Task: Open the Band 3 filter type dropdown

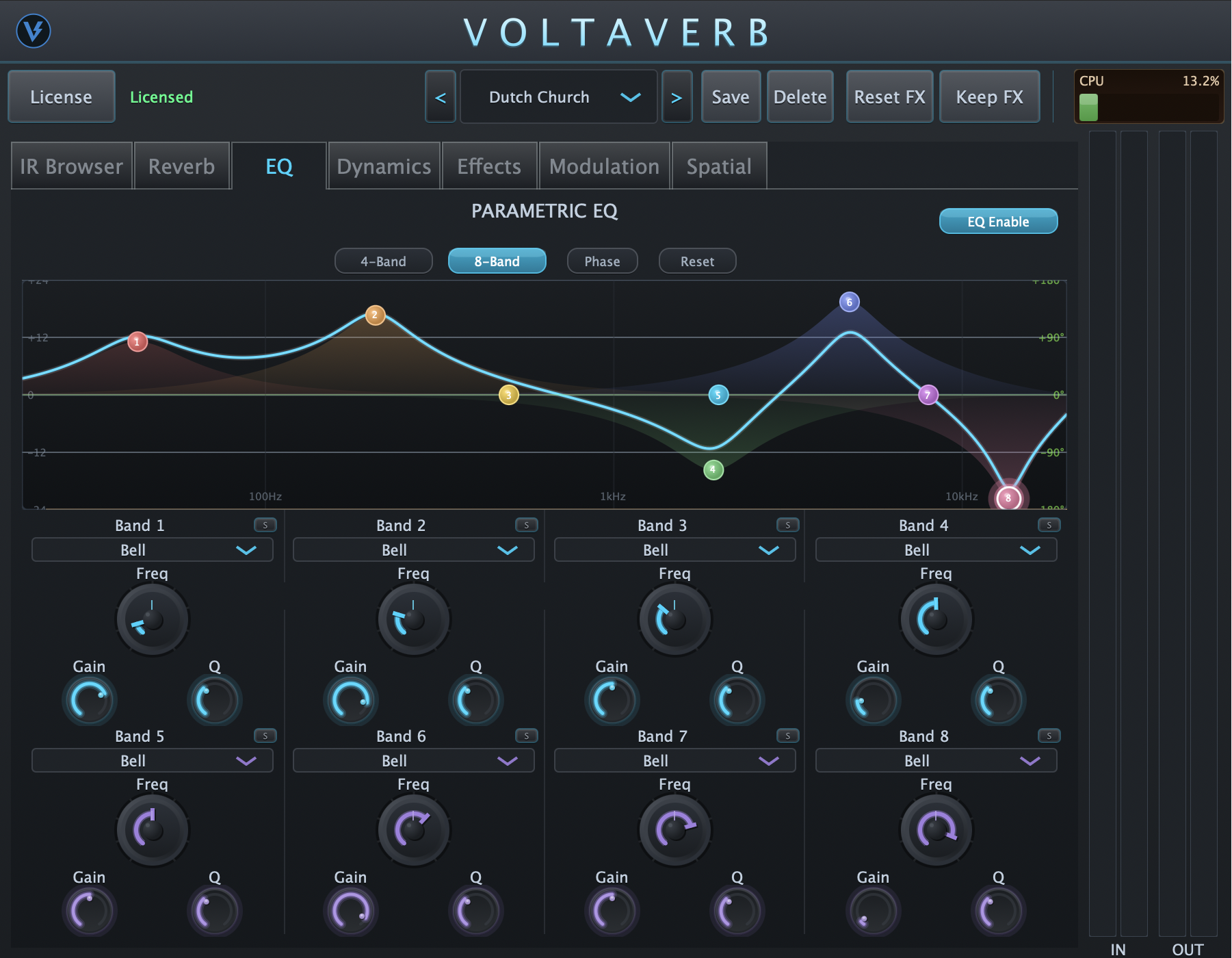Action: coord(674,549)
